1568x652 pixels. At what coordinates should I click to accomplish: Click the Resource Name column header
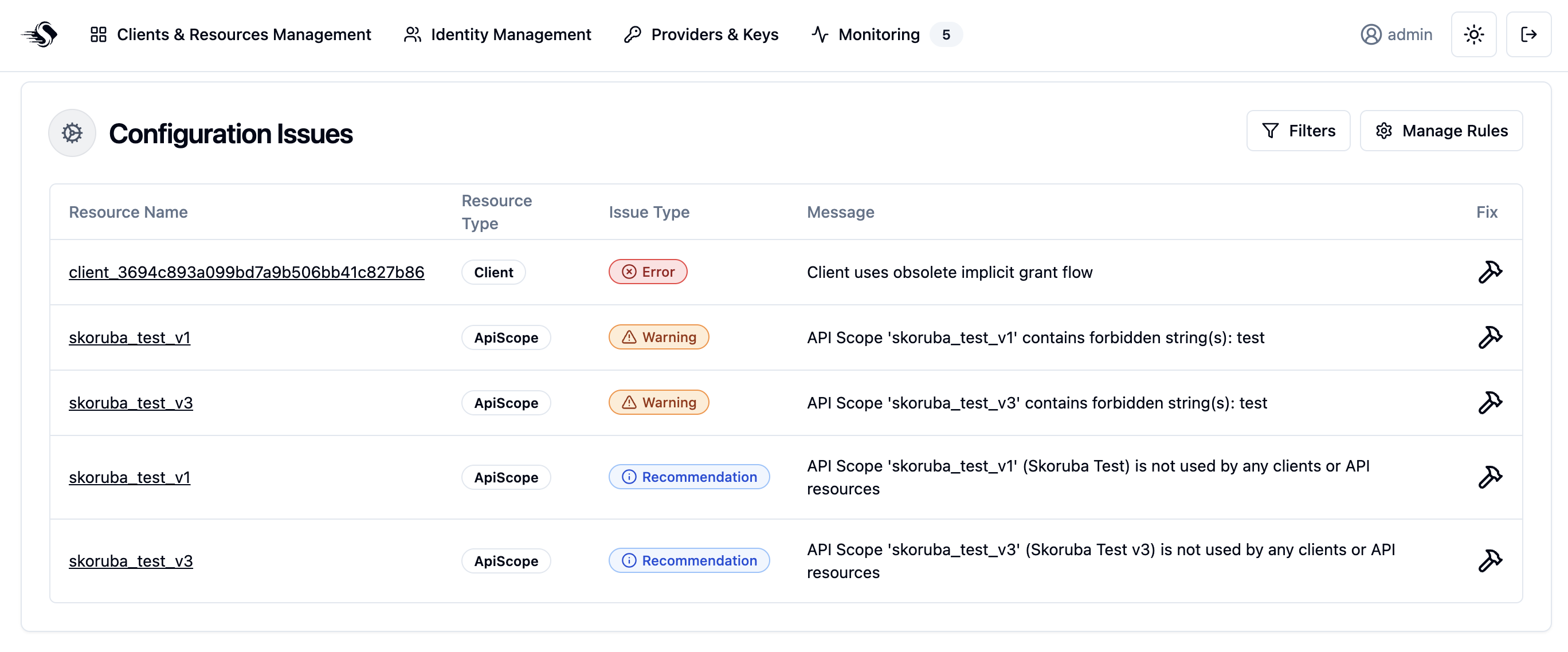pos(128,212)
